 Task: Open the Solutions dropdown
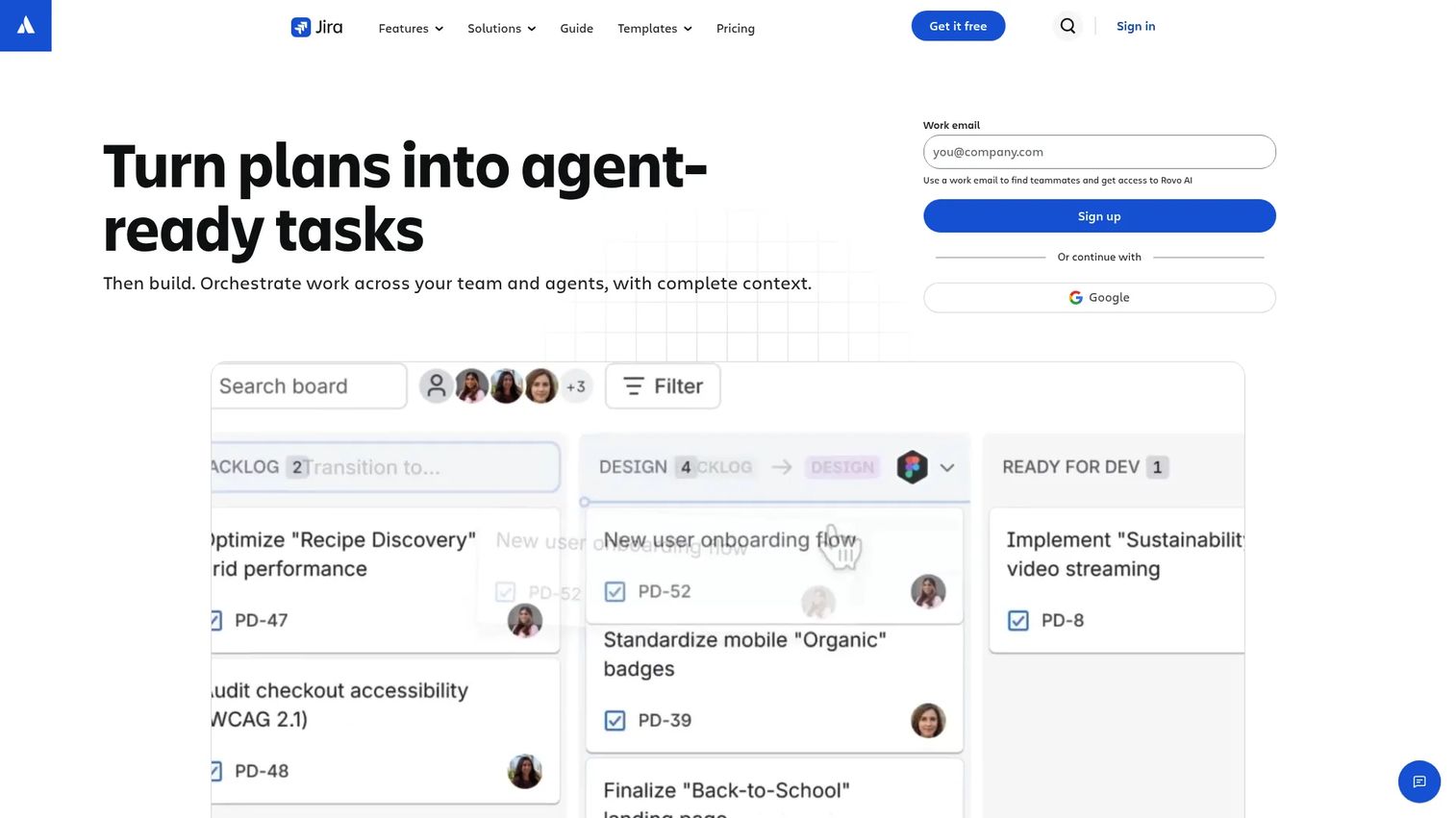pos(501,29)
